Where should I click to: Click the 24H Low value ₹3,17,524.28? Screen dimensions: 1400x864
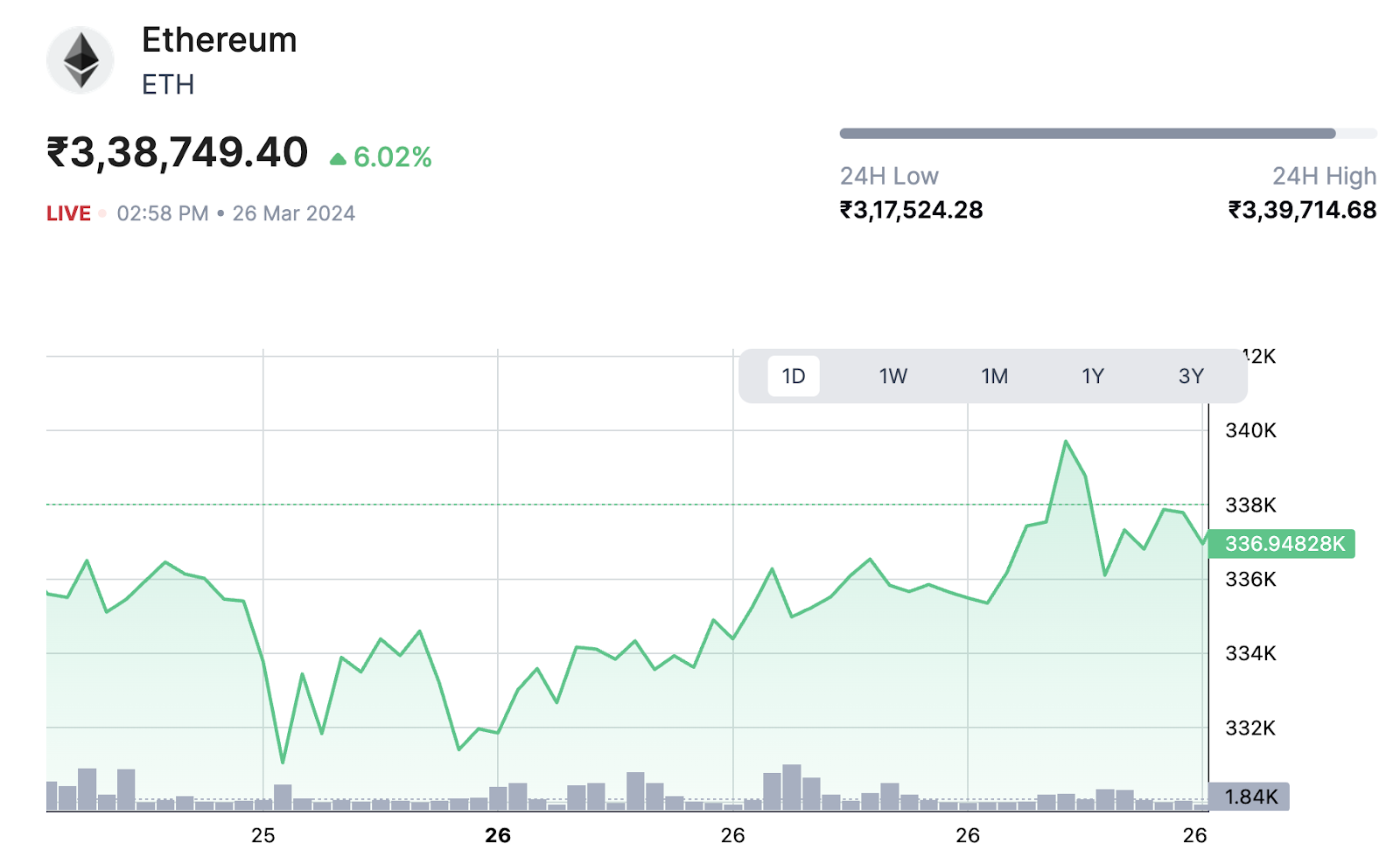pos(910,210)
